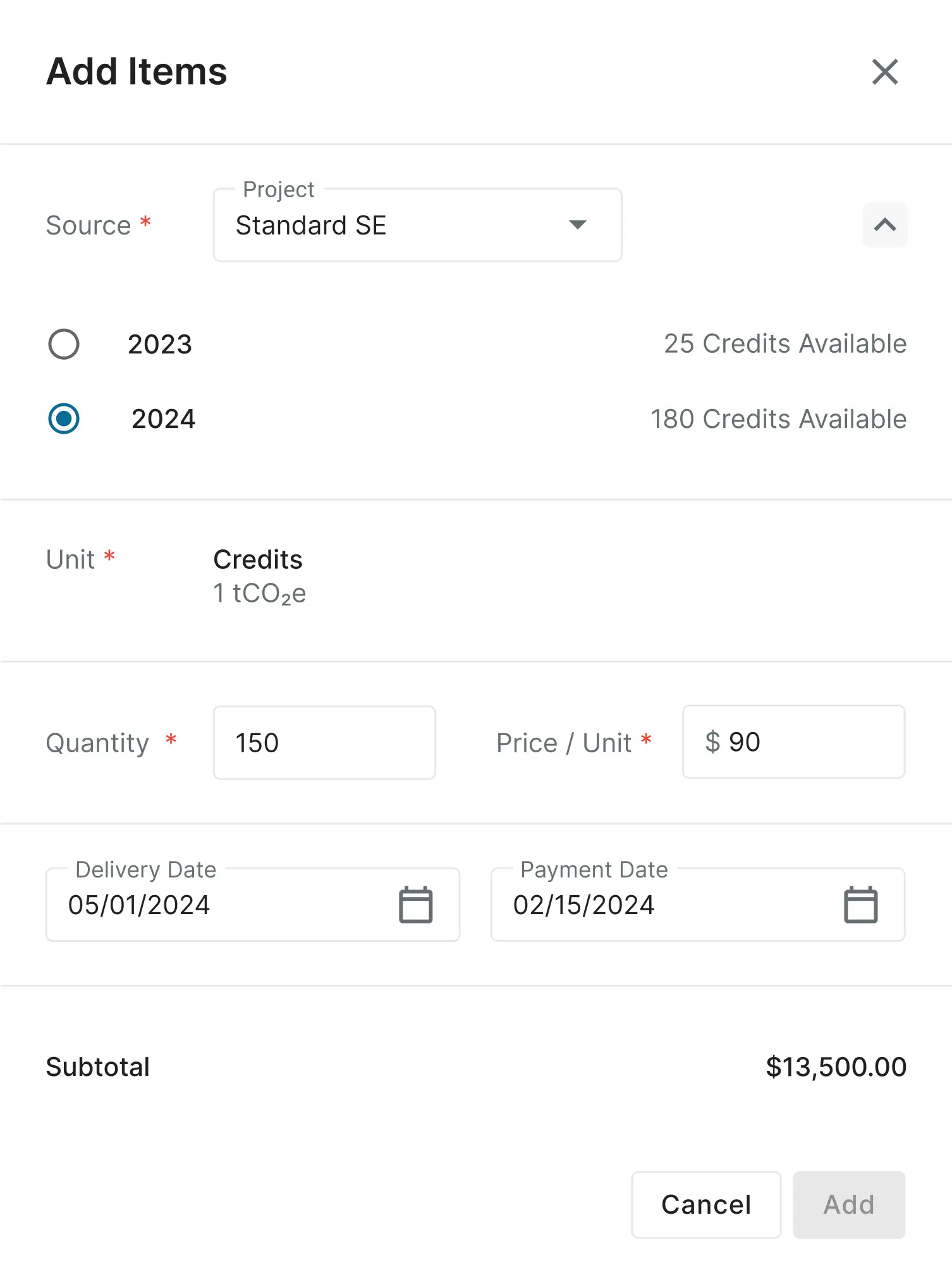952x1282 pixels.
Task: Click the Add Items dialog title
Action: pyautogui.click(x=136, y=71)
